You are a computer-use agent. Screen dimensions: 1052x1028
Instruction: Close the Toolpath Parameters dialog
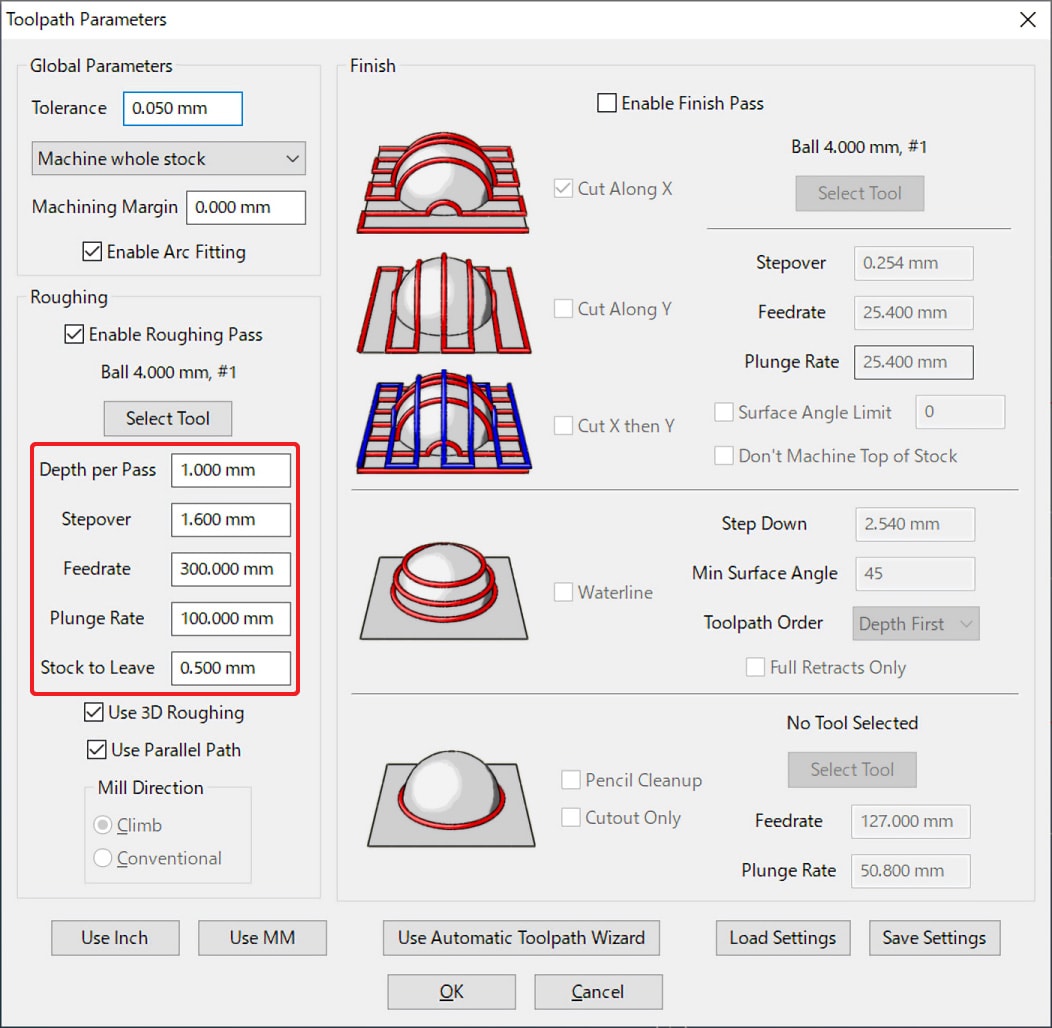(1026, 20)
